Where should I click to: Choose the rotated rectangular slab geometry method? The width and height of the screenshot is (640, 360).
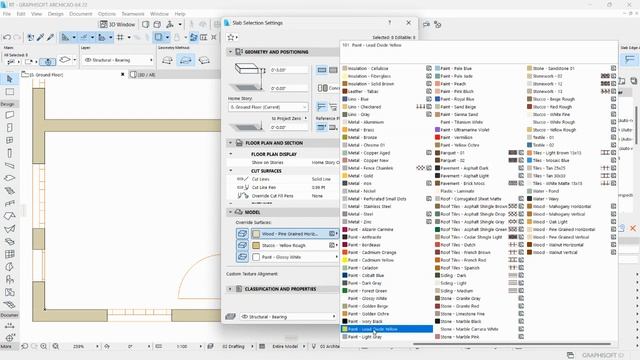[204, 60]
